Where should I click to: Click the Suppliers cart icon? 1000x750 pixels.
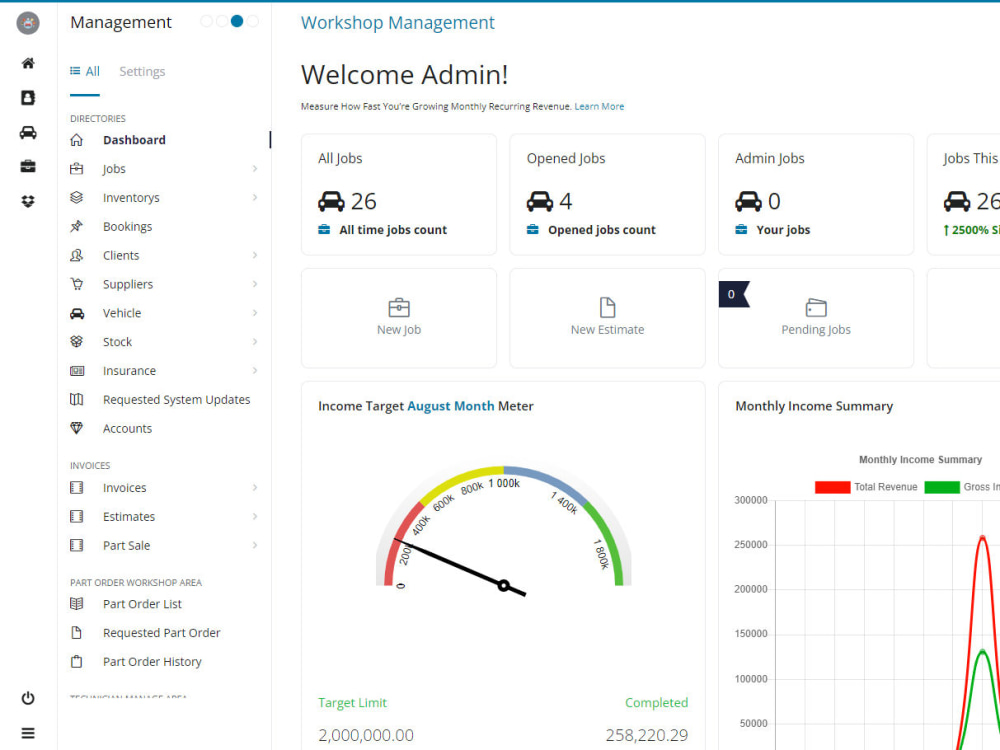coord(77,284)
